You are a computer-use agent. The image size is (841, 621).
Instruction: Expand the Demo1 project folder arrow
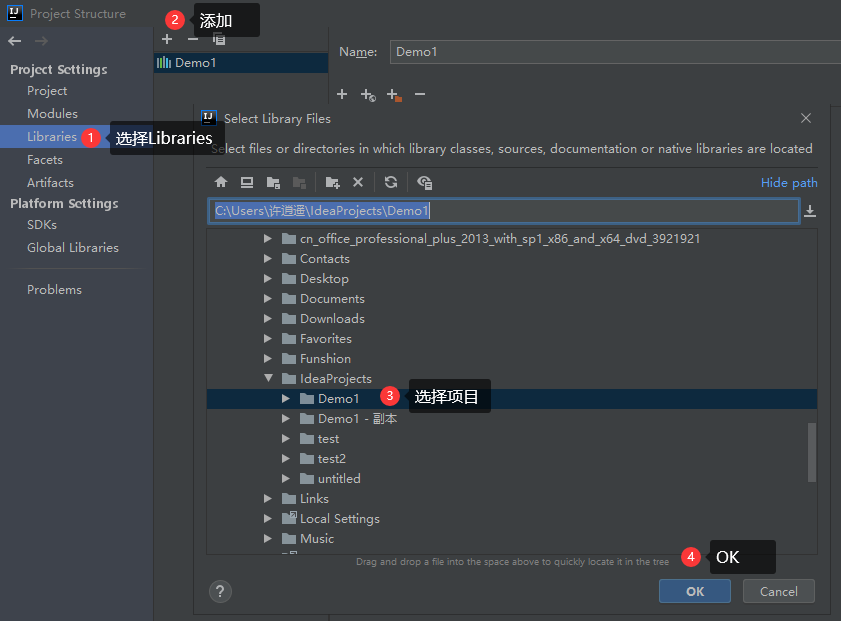coord(285,398)
